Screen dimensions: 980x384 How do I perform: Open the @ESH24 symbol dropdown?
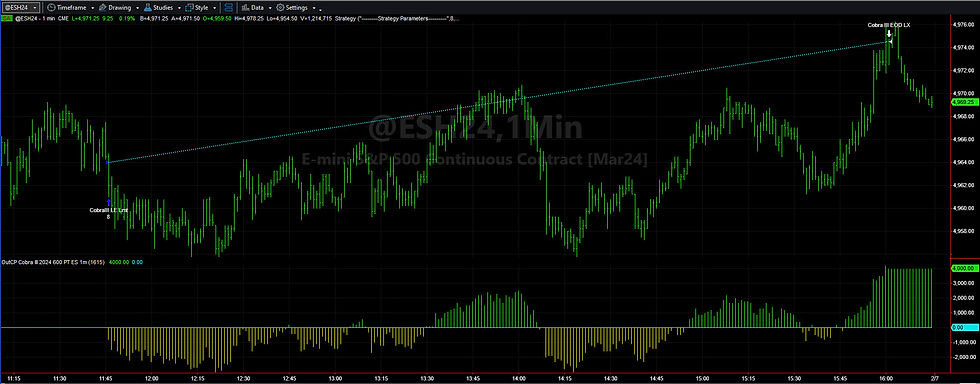tap(20, 8)
